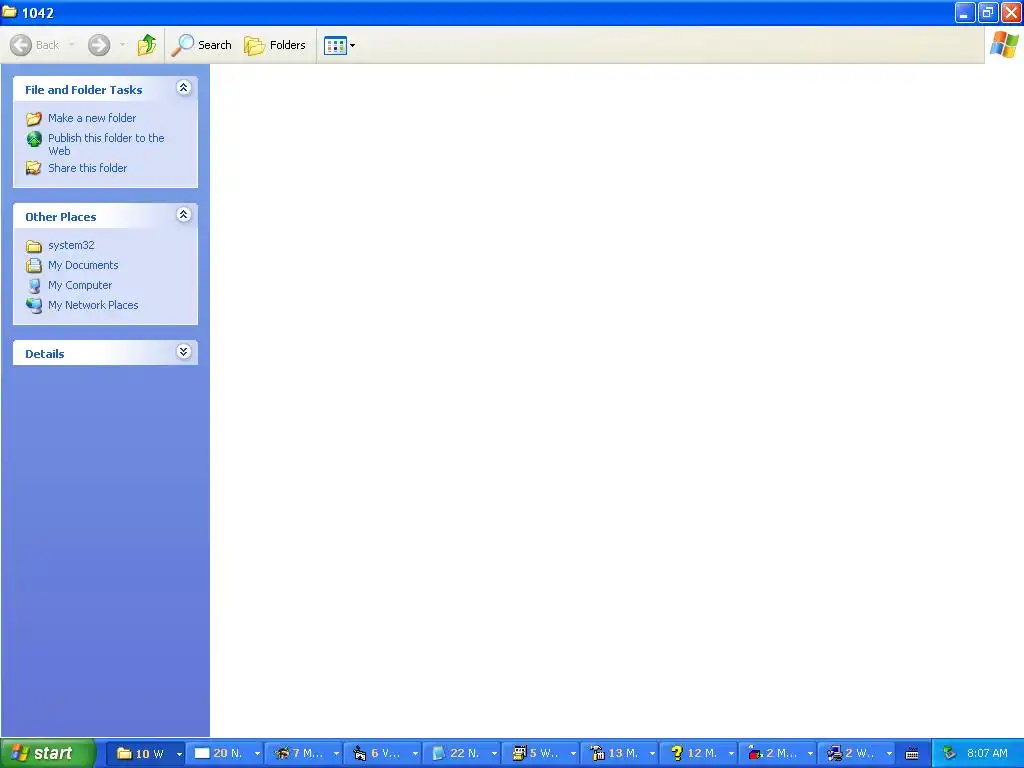Open the 2 W taskbar group
Image resolution: width=1024 pixels, height=768 pixels.
tap(856, 753)
